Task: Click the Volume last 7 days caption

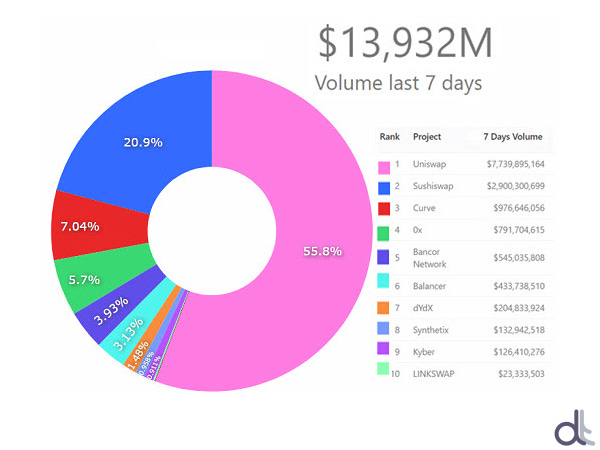Action: click(x=398, y=83)
